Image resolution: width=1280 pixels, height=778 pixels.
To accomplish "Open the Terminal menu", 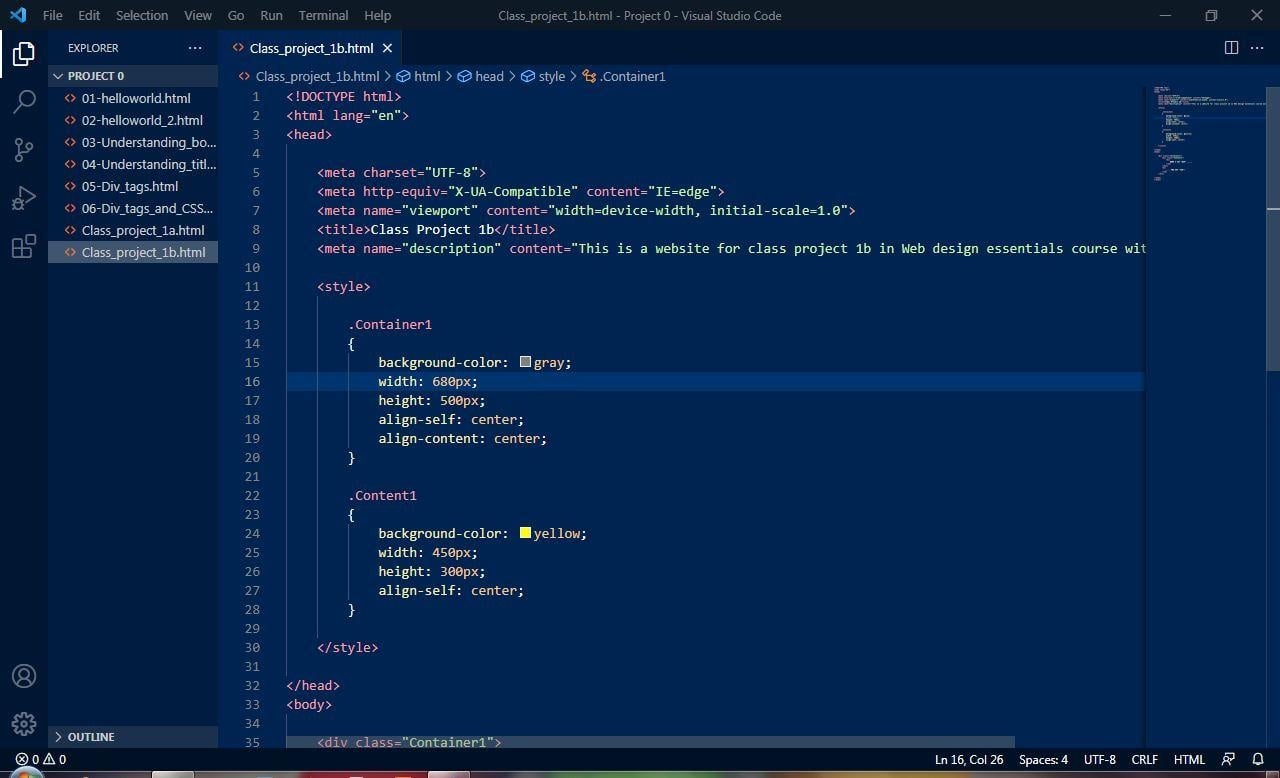I will (323, 15).
